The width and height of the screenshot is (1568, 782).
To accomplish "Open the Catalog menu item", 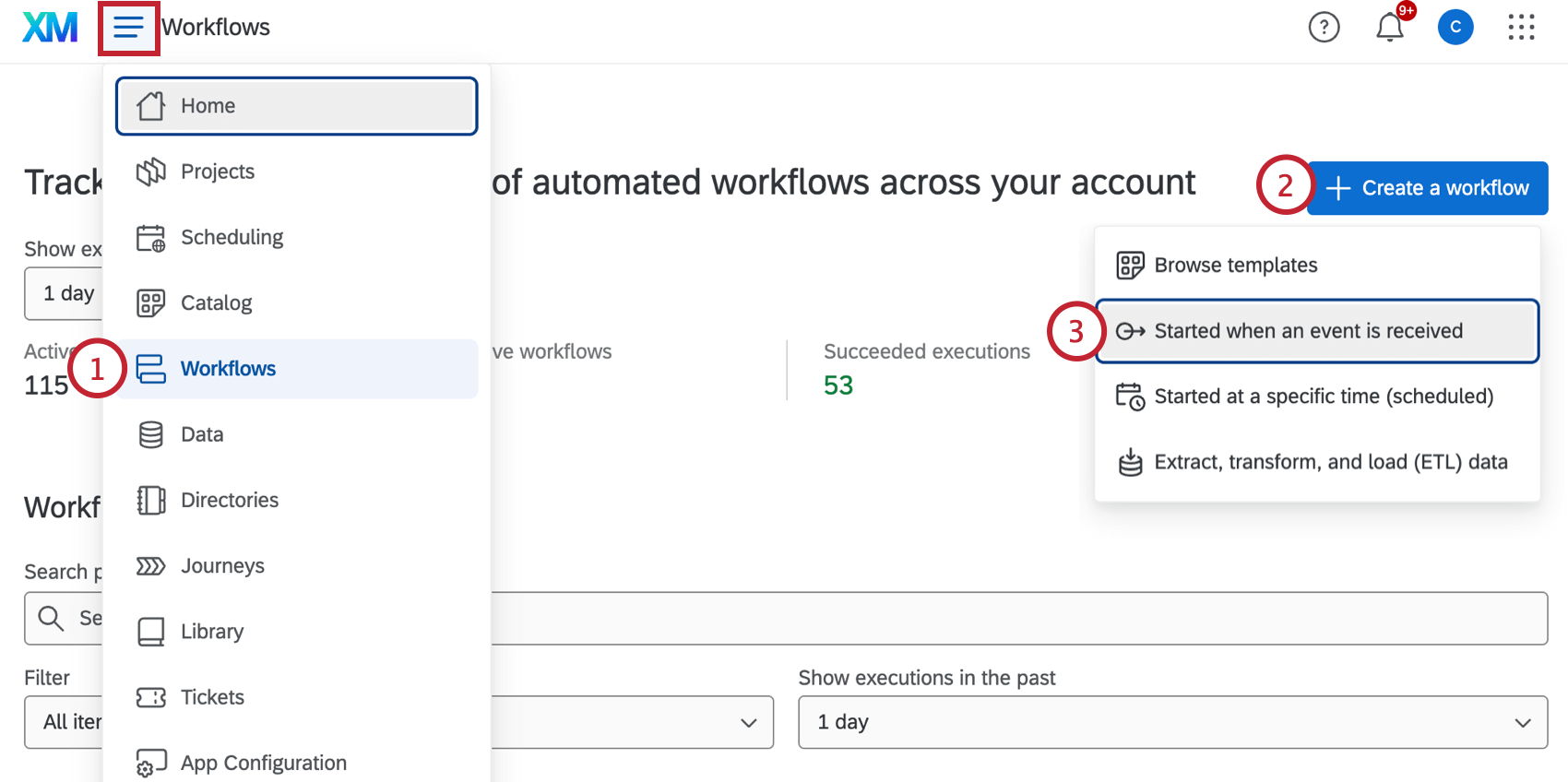I will click(216, 302).
